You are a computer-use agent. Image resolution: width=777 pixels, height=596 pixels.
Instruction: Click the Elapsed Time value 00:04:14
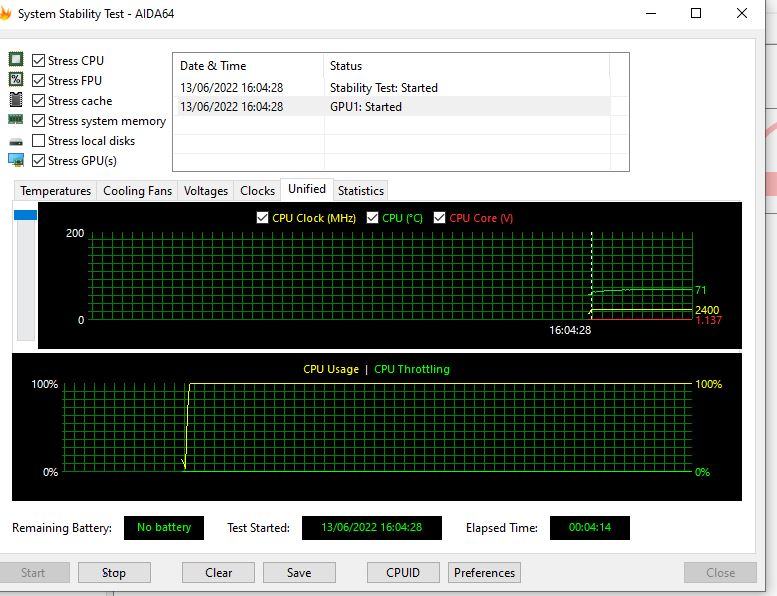(590, 528)
